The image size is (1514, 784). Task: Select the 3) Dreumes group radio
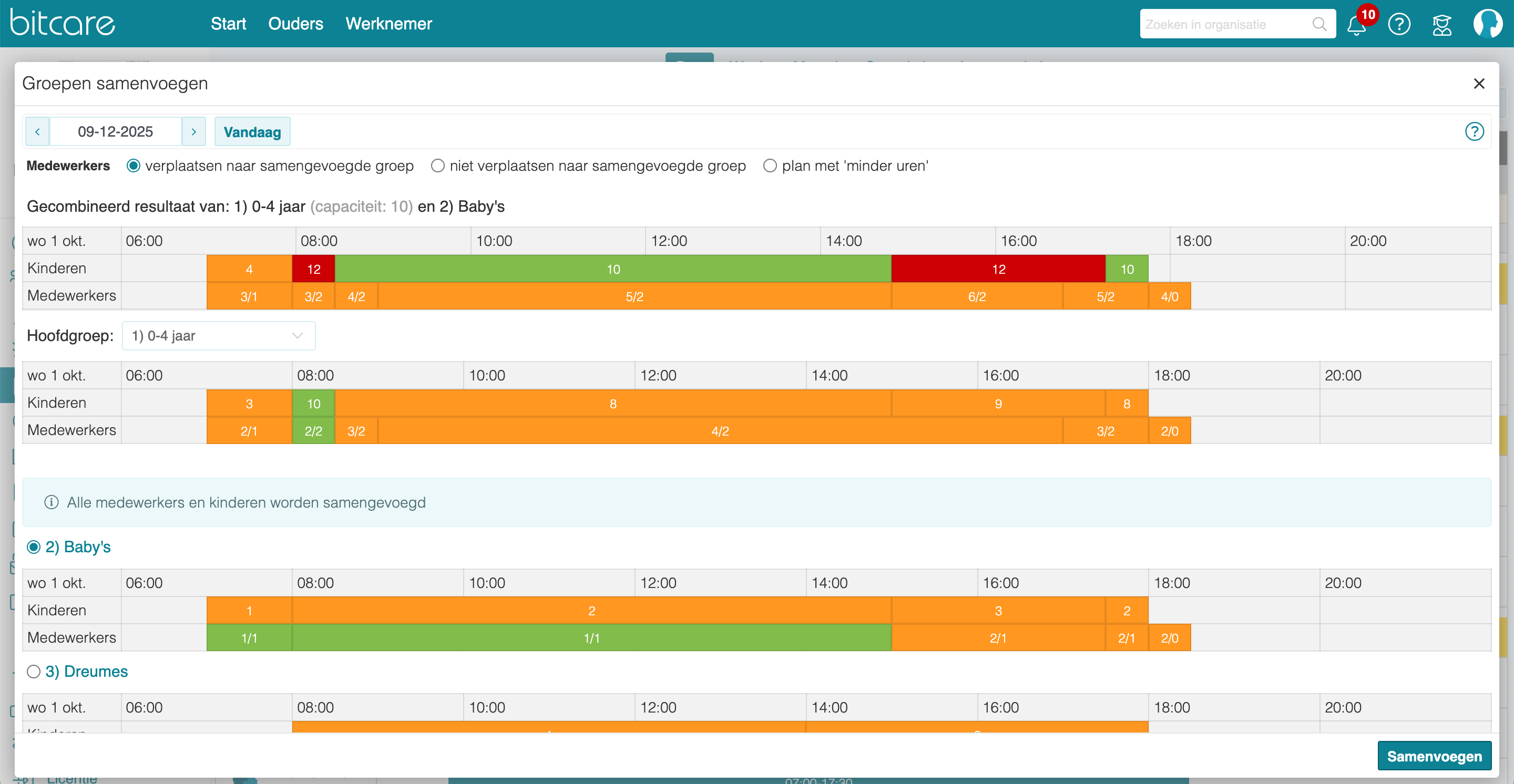34,671
